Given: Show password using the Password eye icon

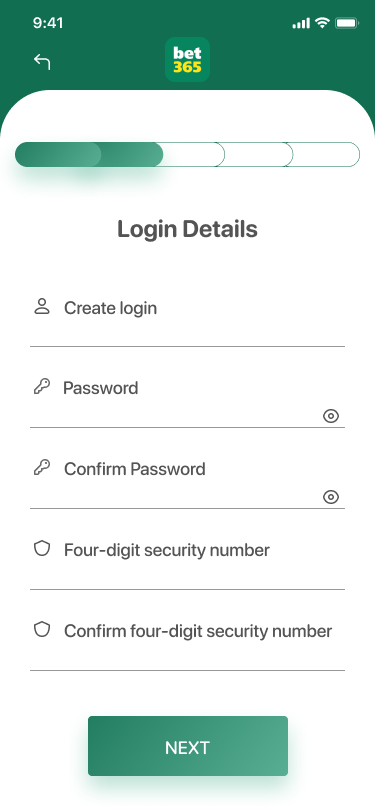Looking at the screenshot, I should (331, 416).
